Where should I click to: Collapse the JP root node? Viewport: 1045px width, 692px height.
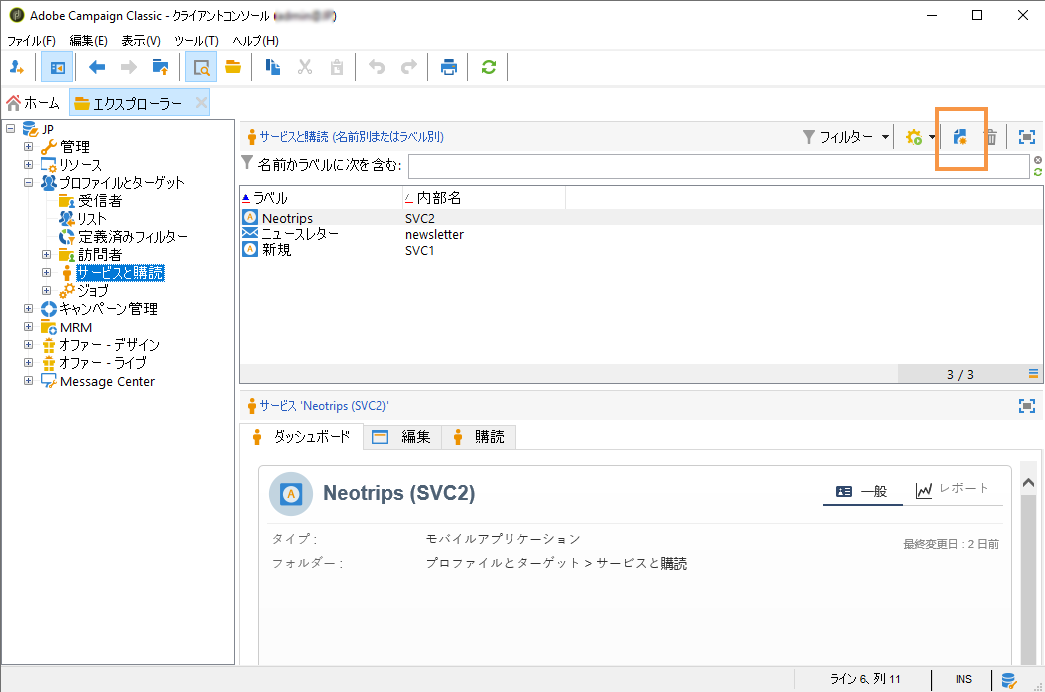click(x=11, y=128)
